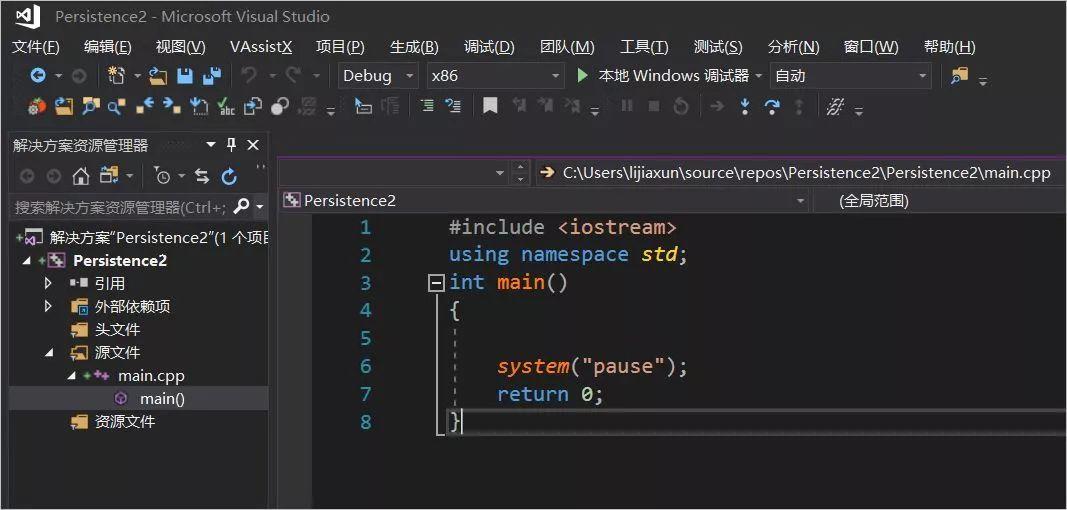Select the 解决方案"Persistence2" solution node
1067x510 pixels.
pyautogui.click(x=159, y=238)
